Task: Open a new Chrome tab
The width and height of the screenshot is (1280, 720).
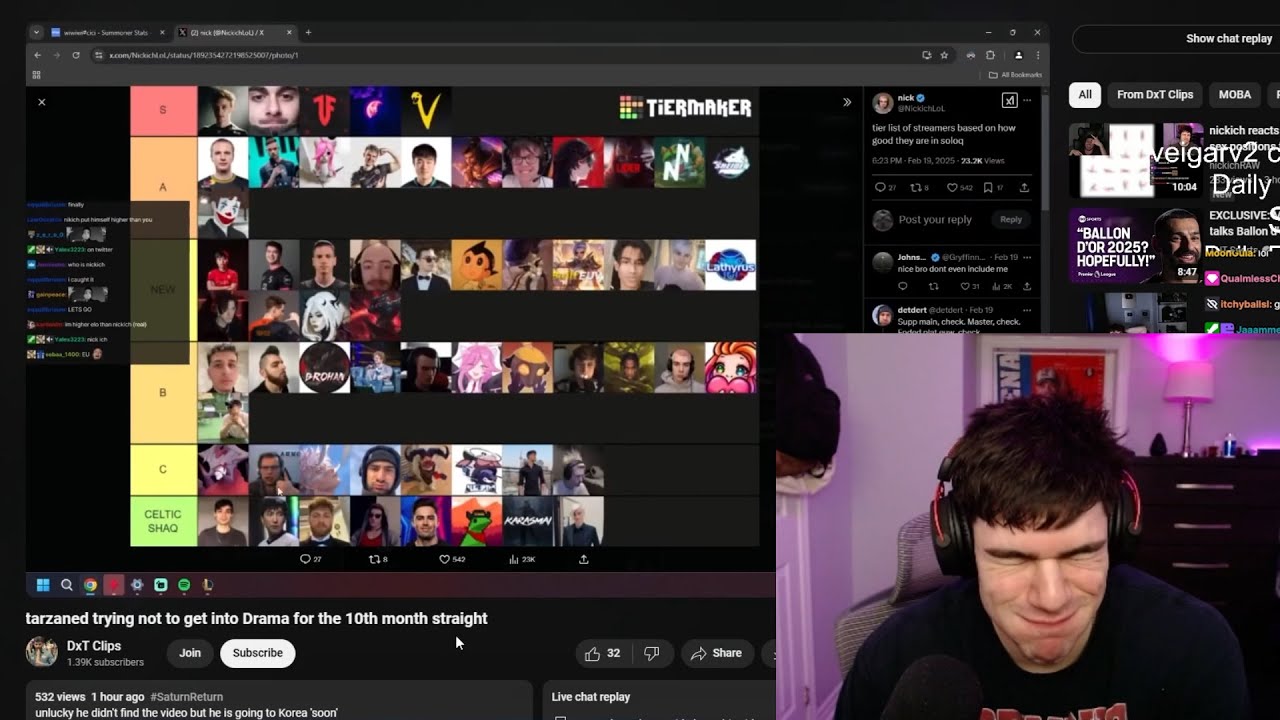Action: point(308,32)
